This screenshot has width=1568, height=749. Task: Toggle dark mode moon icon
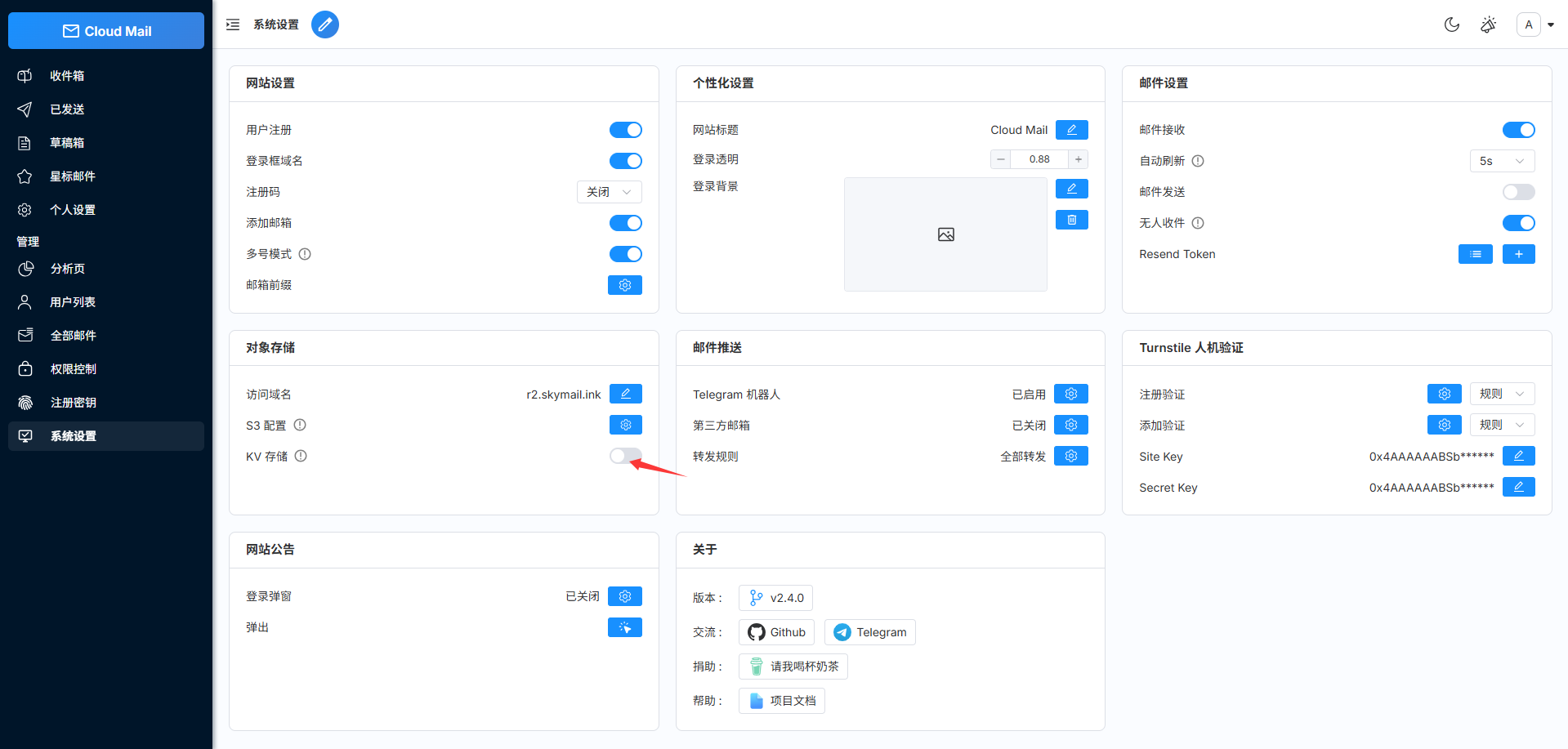(1451, 25)
